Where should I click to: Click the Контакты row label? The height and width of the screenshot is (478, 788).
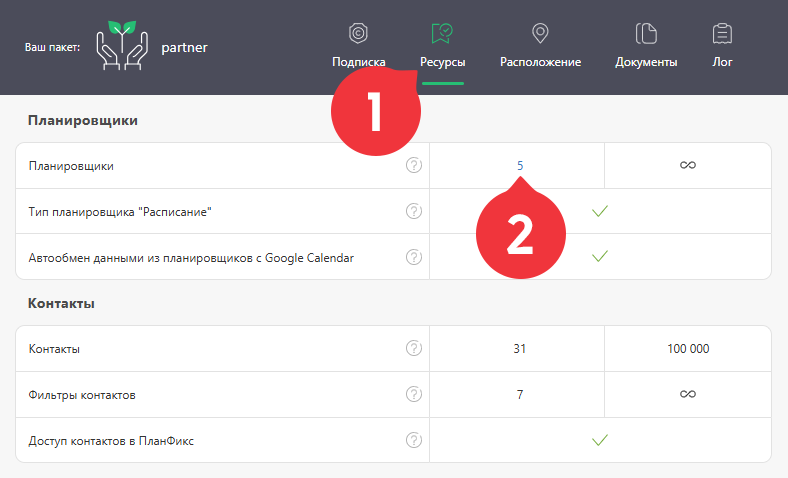pyautogui.click(x=54, y=349)
